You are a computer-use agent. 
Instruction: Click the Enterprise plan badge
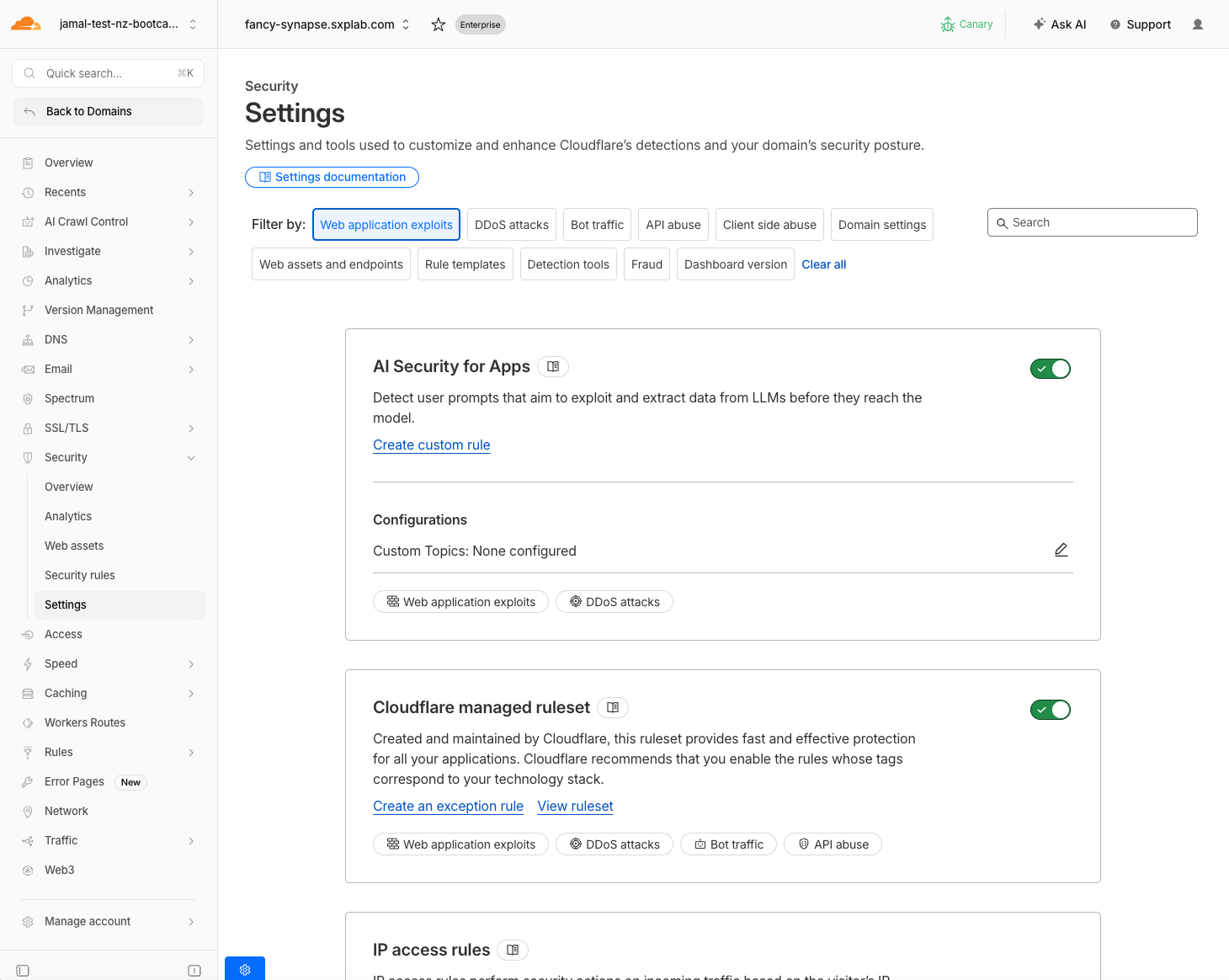tap(481, 24)
